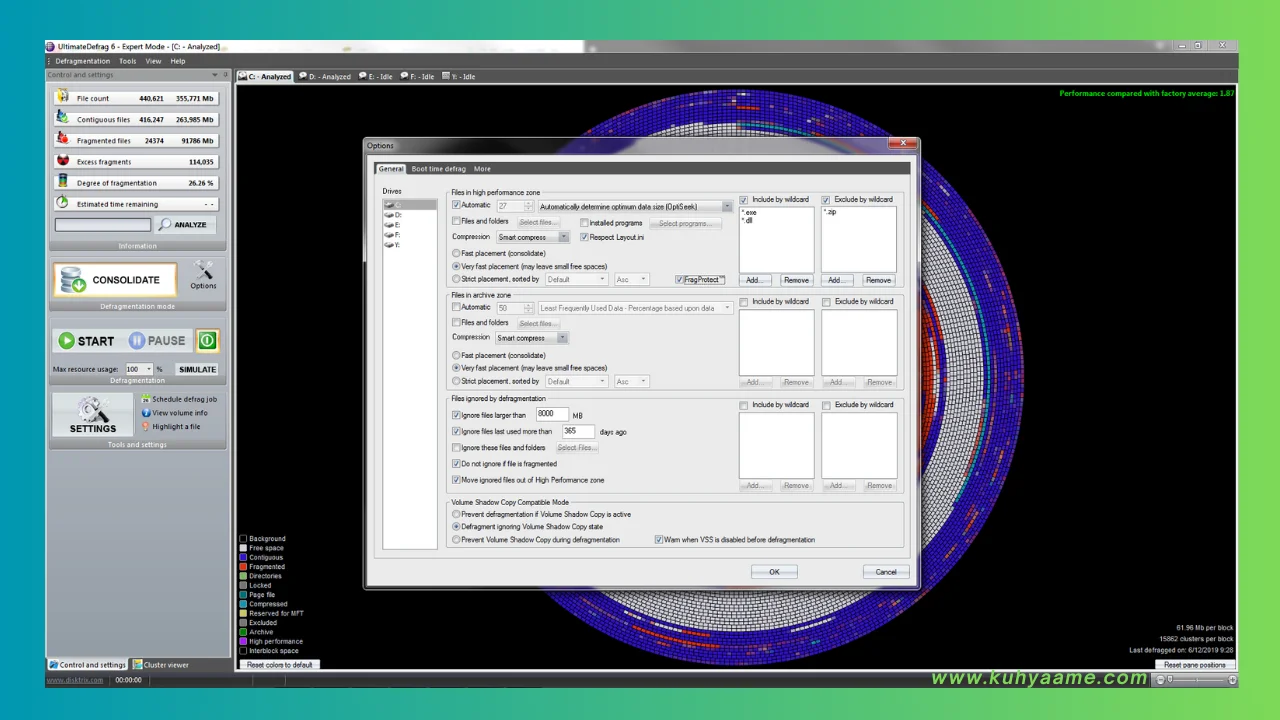Click the Control and settings tab icon

54,664
